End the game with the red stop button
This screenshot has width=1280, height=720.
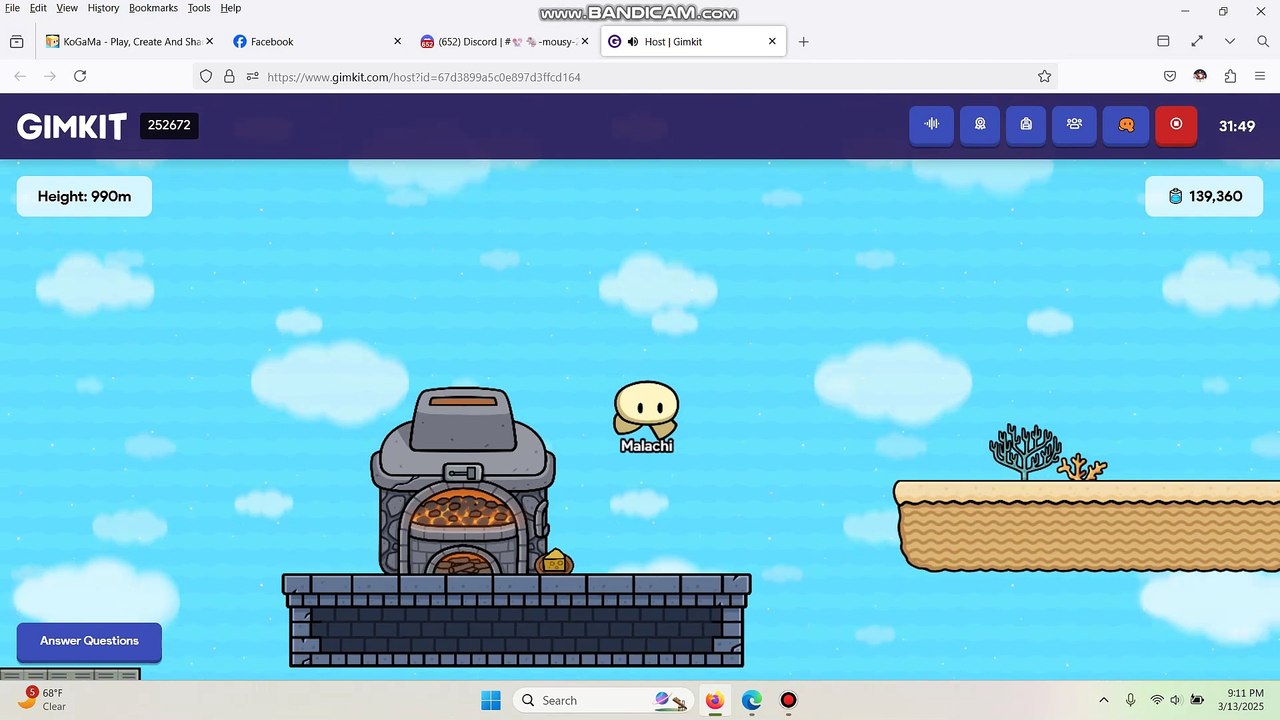coord(1176,125)
